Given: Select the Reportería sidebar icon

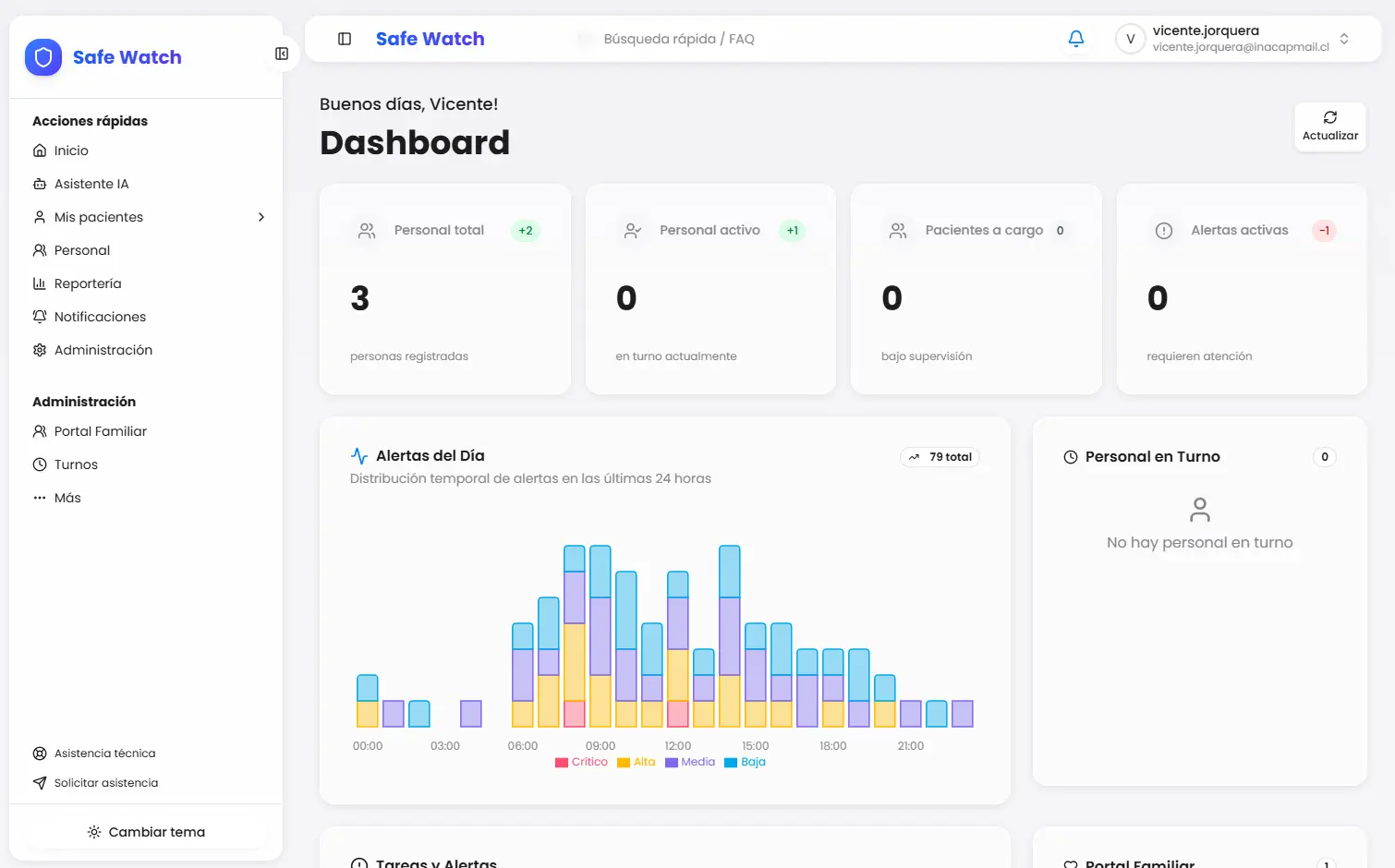Looking at the screenshot, I should [40, 283].
